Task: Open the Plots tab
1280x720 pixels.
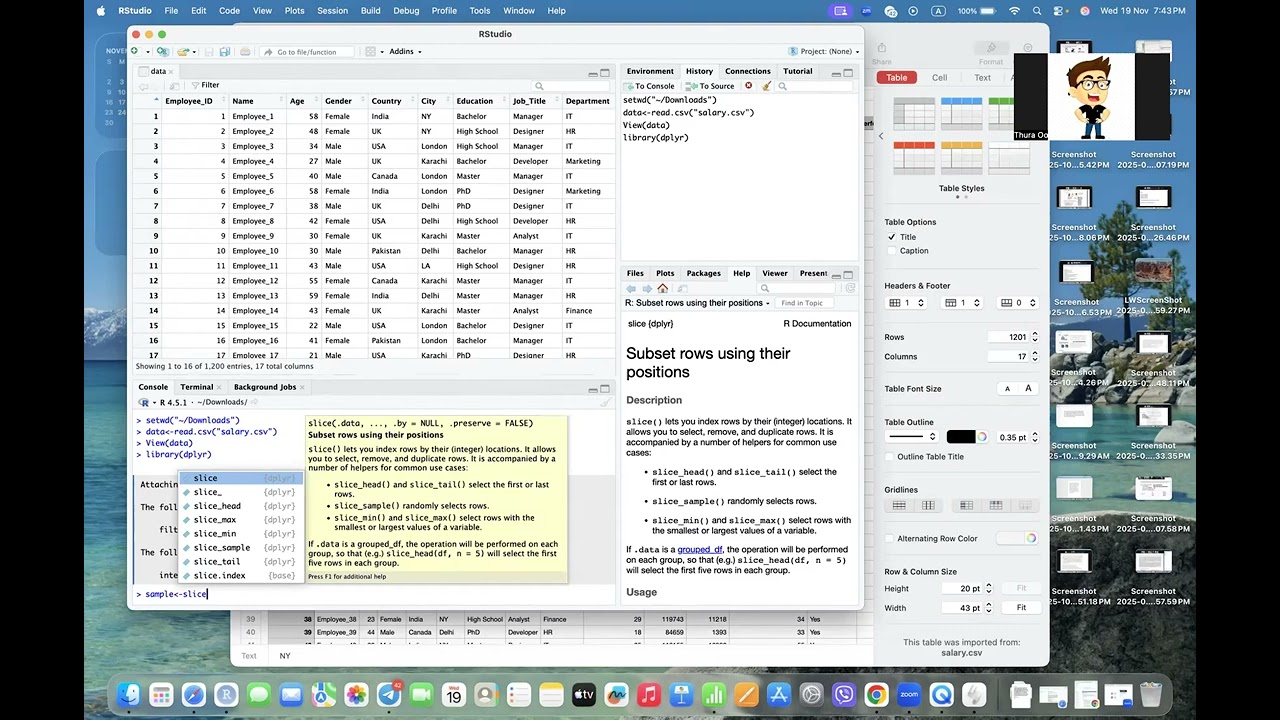Action: pos(665,273)
